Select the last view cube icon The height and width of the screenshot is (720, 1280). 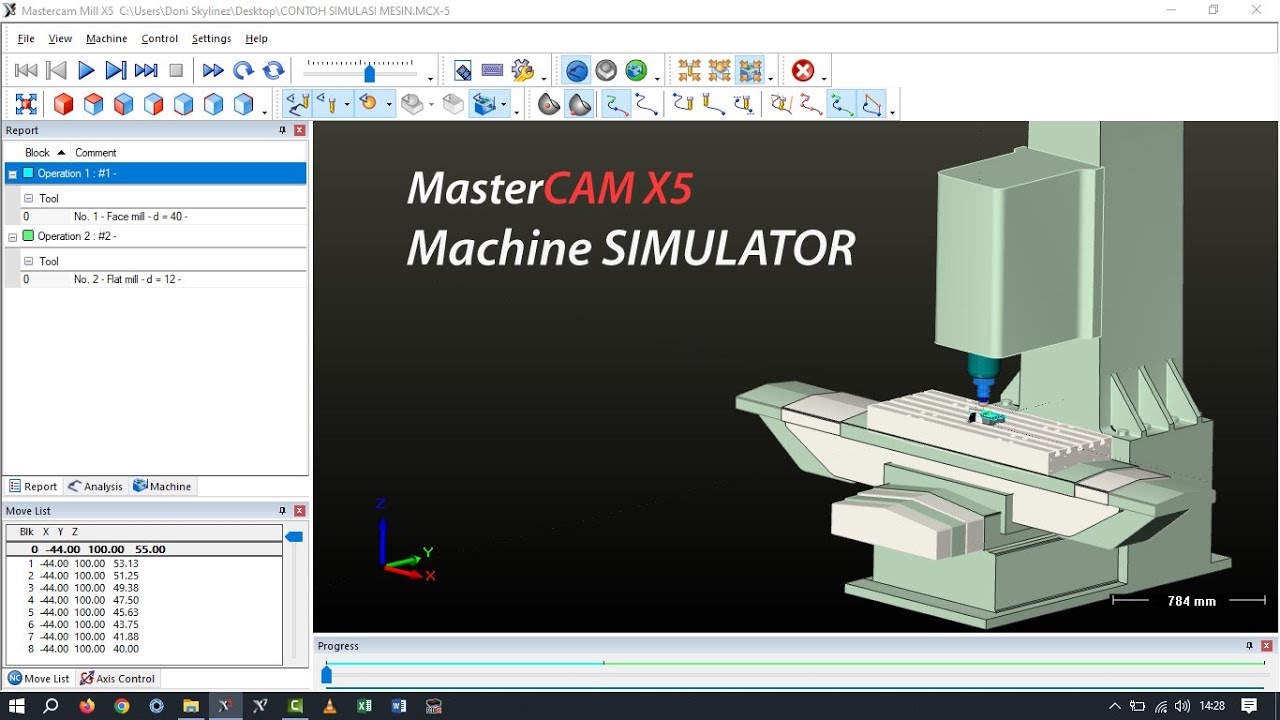coord(243,104)
